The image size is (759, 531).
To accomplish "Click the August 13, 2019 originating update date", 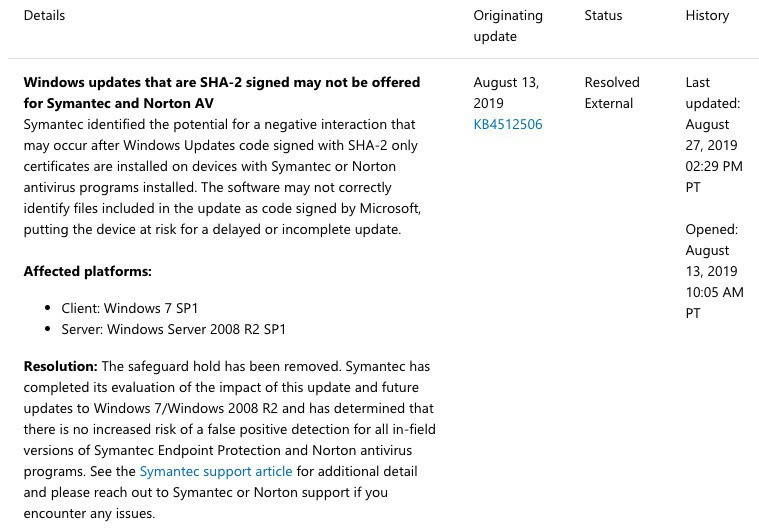I will [506, 92].
